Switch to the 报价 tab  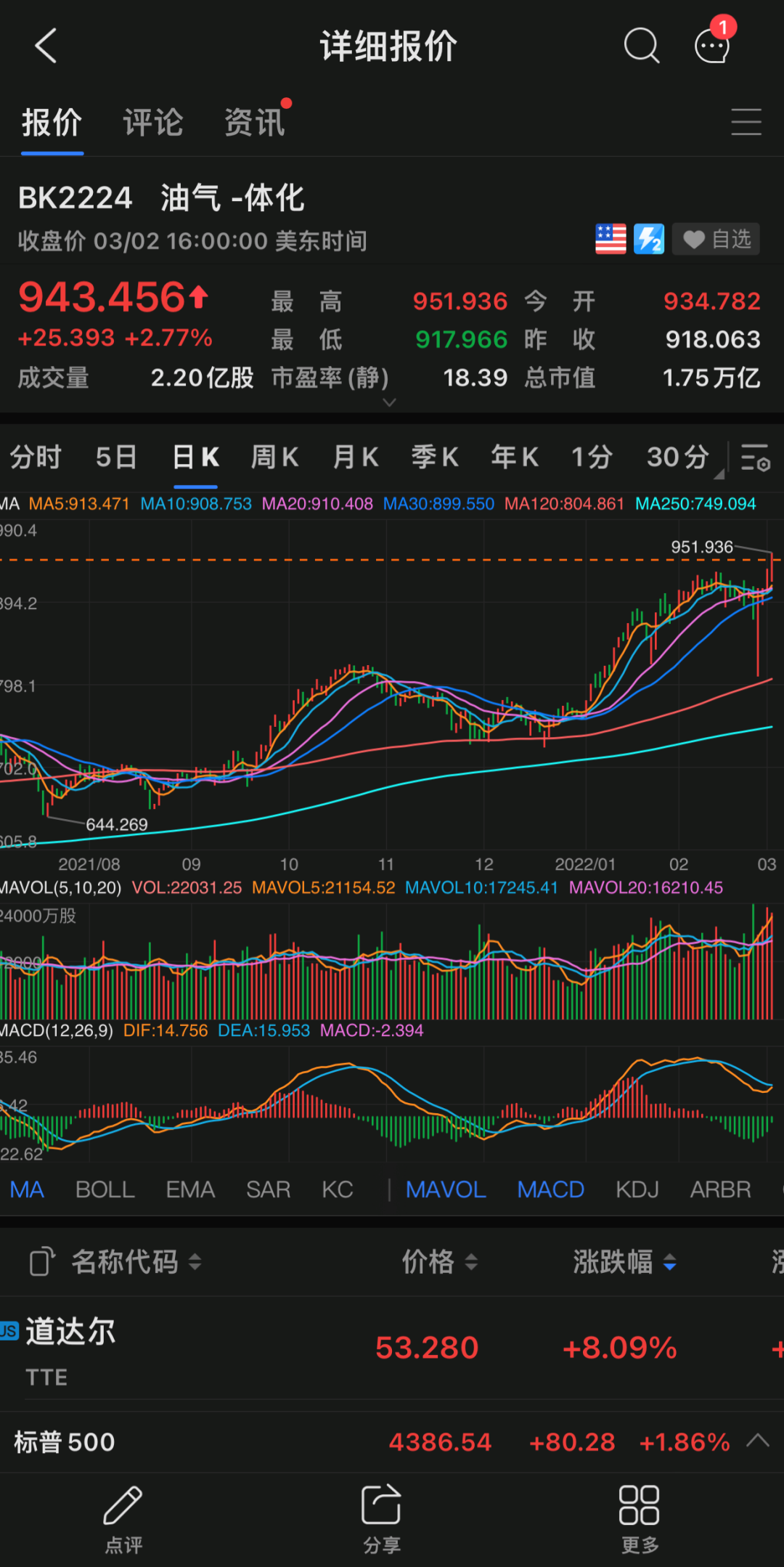pos(52,123)
